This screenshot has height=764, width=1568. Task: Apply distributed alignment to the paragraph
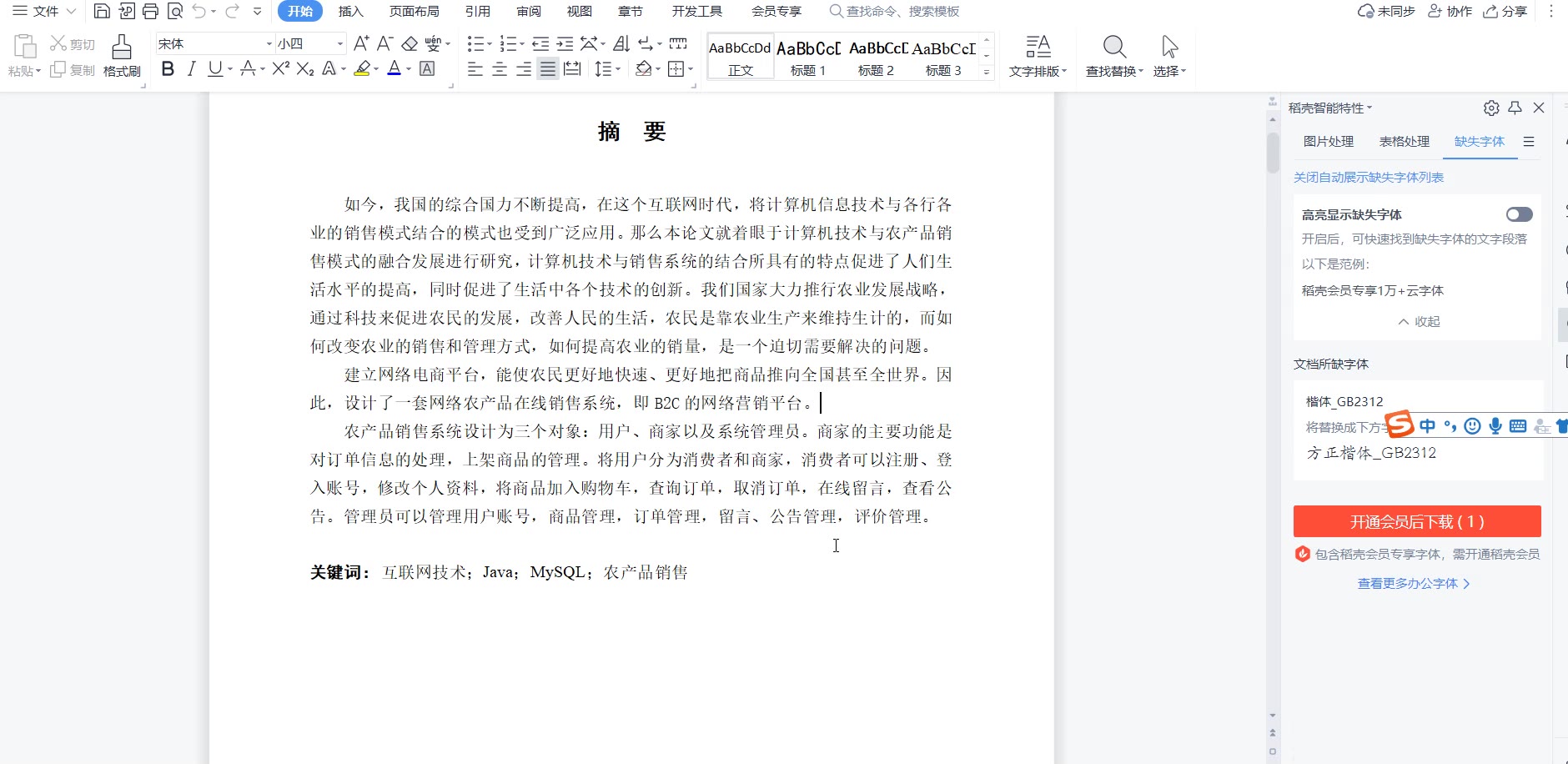[x=572, y=69]
